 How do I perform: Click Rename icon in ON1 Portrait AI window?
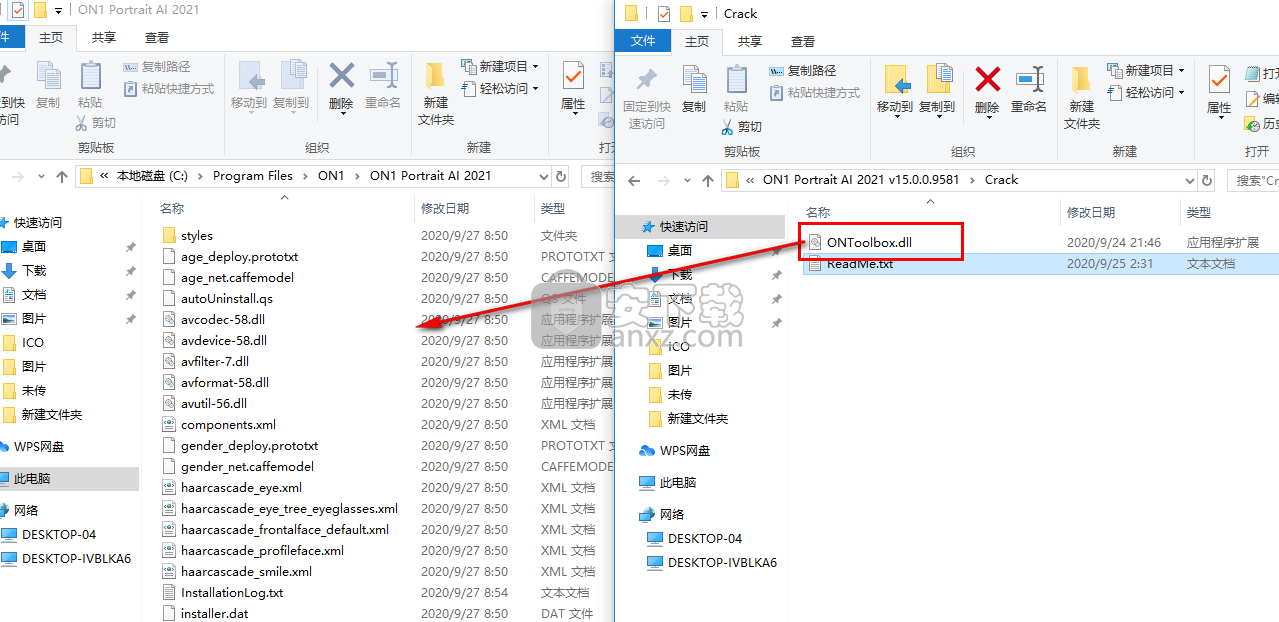383,76
